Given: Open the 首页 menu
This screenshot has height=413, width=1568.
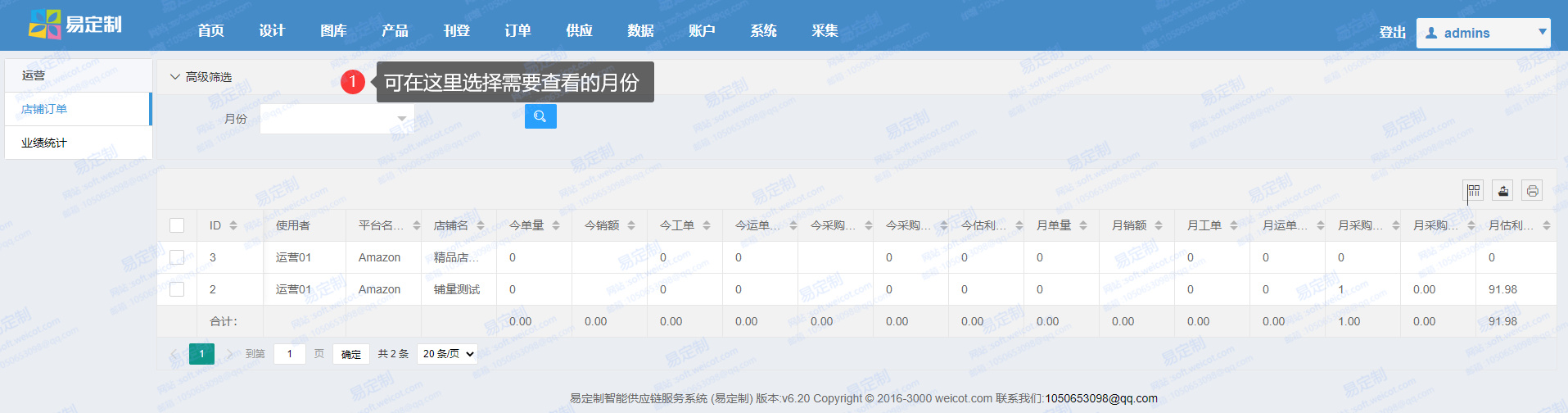Looking at the screenshot, I should [x=210, y=30].
